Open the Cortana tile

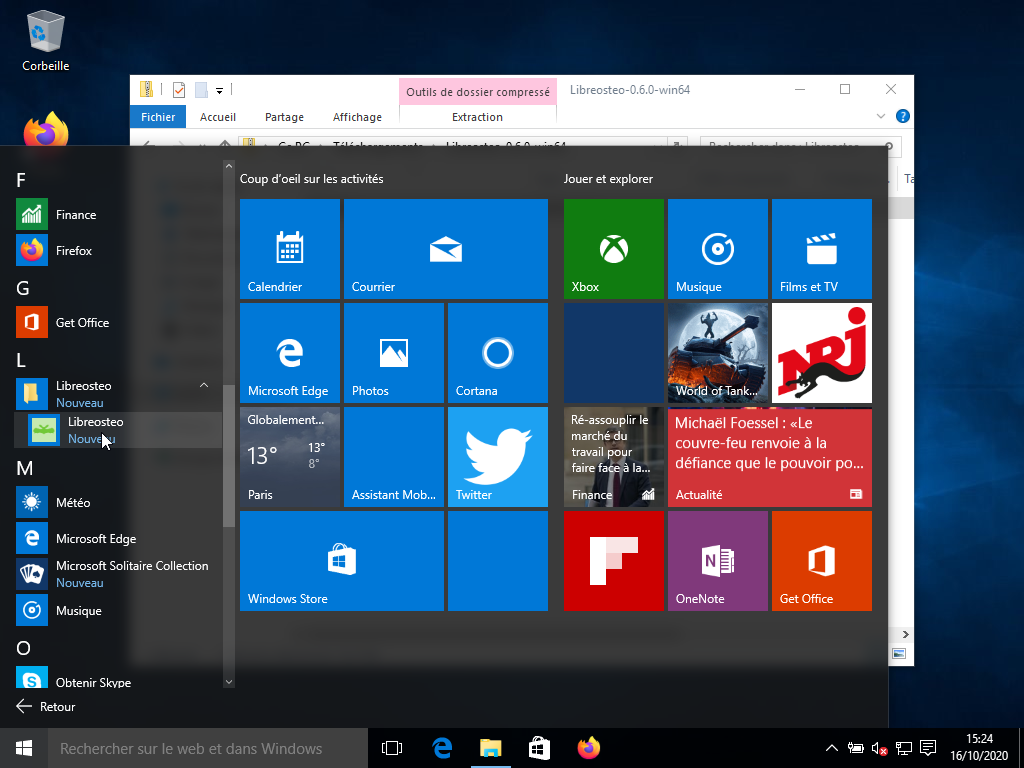[498, 353]
